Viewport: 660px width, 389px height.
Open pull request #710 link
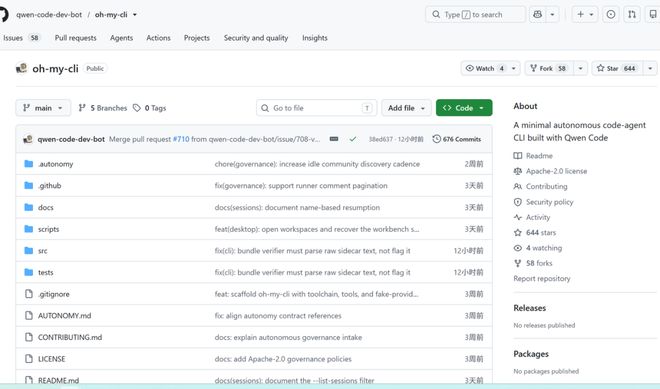181,139
